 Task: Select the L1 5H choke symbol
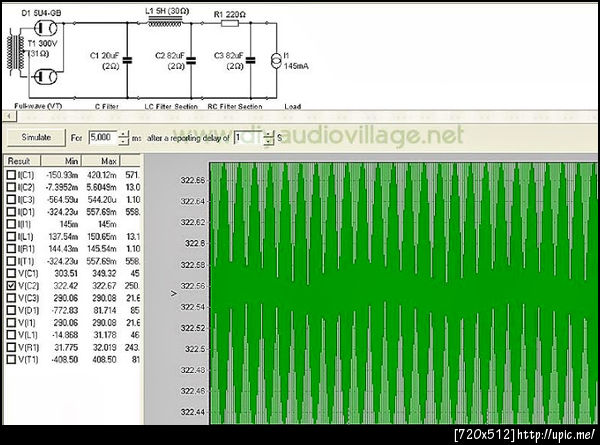coord(165,21)
